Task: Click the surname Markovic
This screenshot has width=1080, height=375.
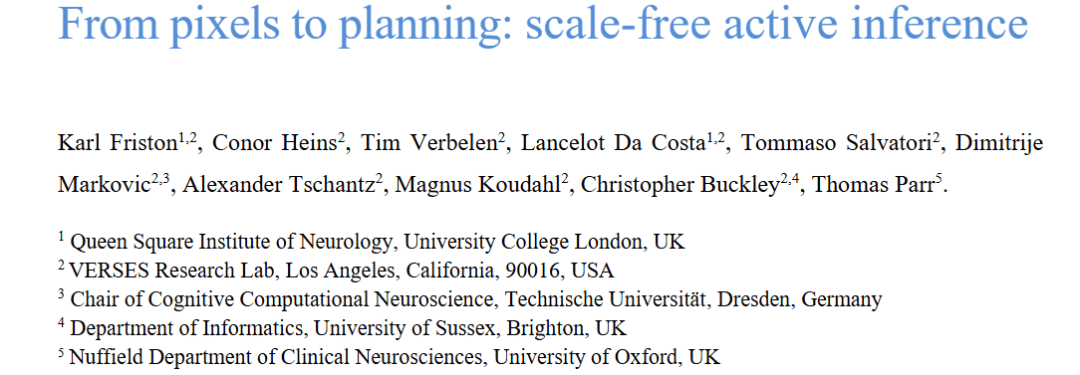Action: [x=103, y=185]
